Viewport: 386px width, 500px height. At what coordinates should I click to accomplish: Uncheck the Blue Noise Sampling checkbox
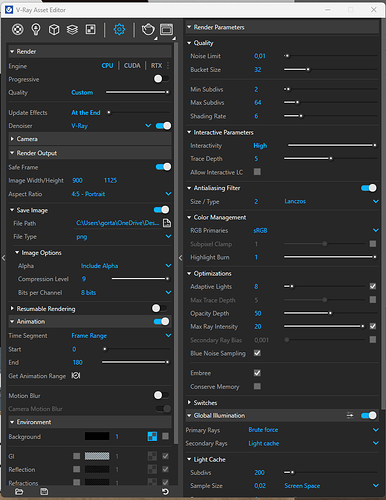(257, 353)
